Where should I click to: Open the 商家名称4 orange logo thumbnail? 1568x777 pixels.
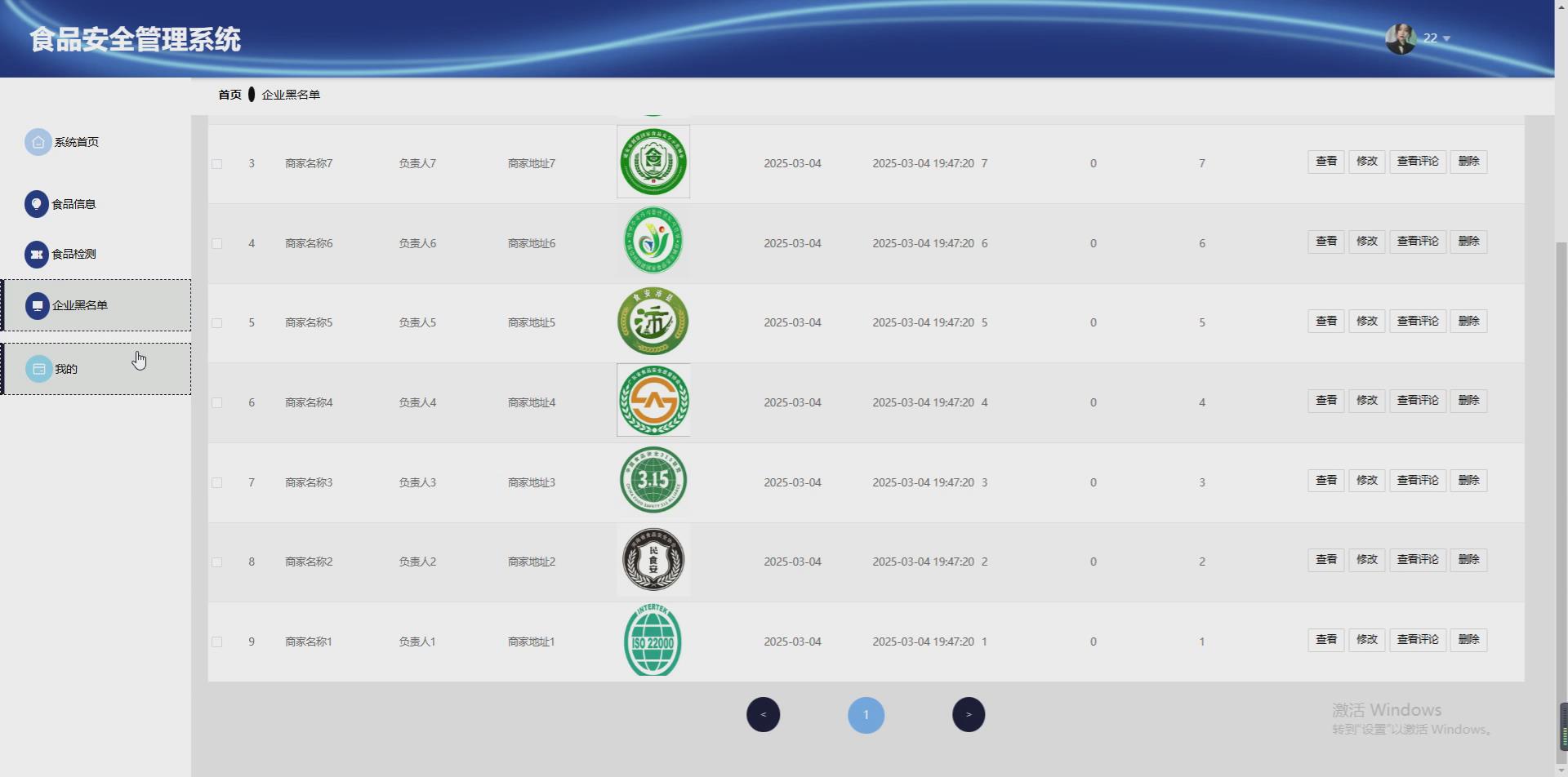pyautogui.click(x=653, y=400)
